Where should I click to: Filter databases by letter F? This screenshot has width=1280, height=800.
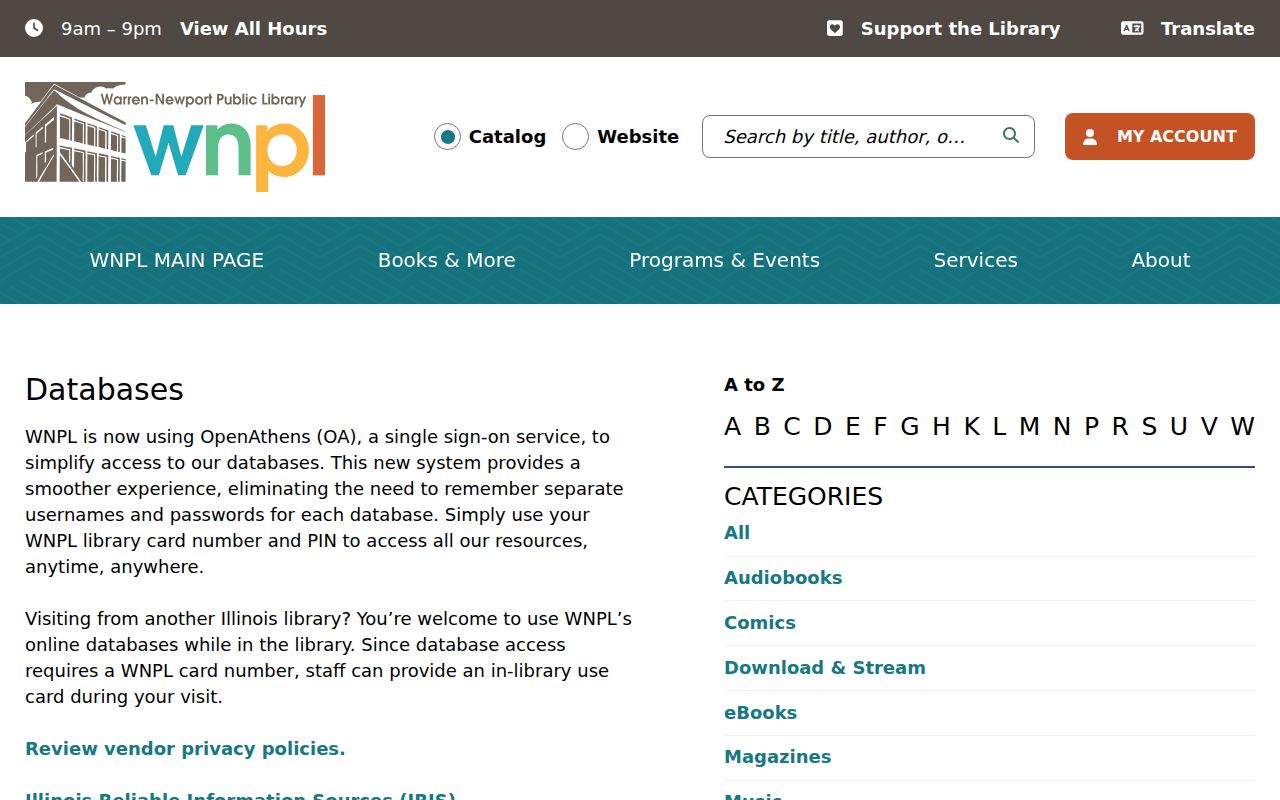pos(880,427)
